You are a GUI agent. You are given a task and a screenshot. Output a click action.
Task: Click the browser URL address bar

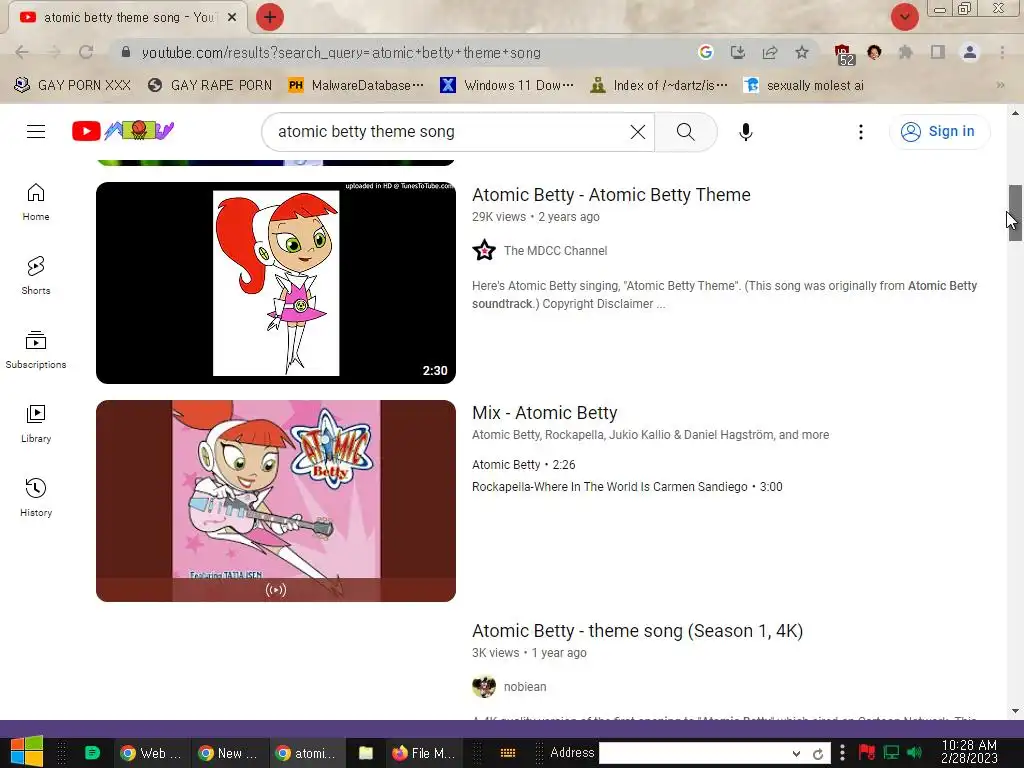pos(405,52)
